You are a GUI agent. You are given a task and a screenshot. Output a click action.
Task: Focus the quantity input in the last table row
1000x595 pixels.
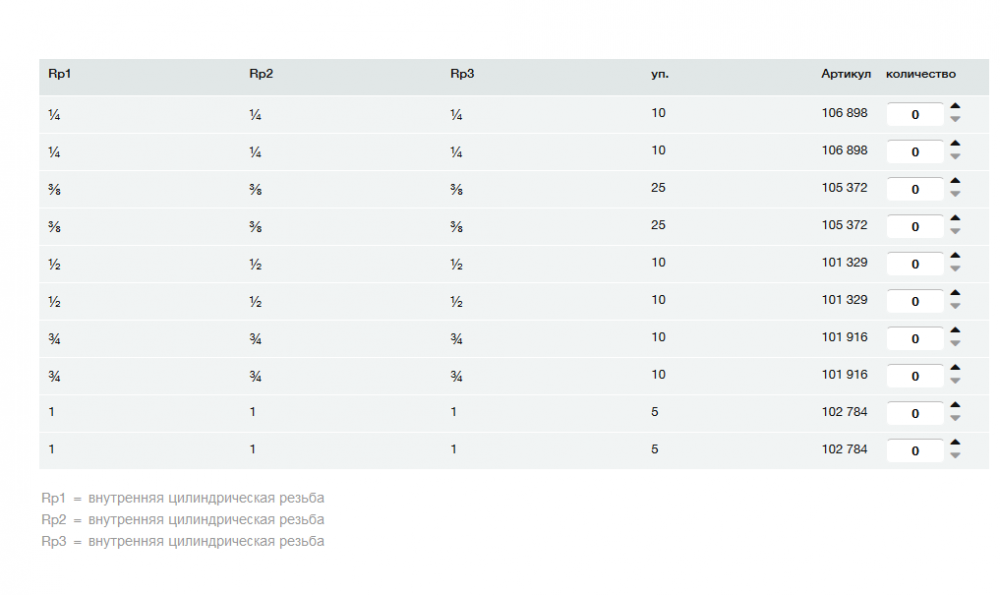click(915, 451)
